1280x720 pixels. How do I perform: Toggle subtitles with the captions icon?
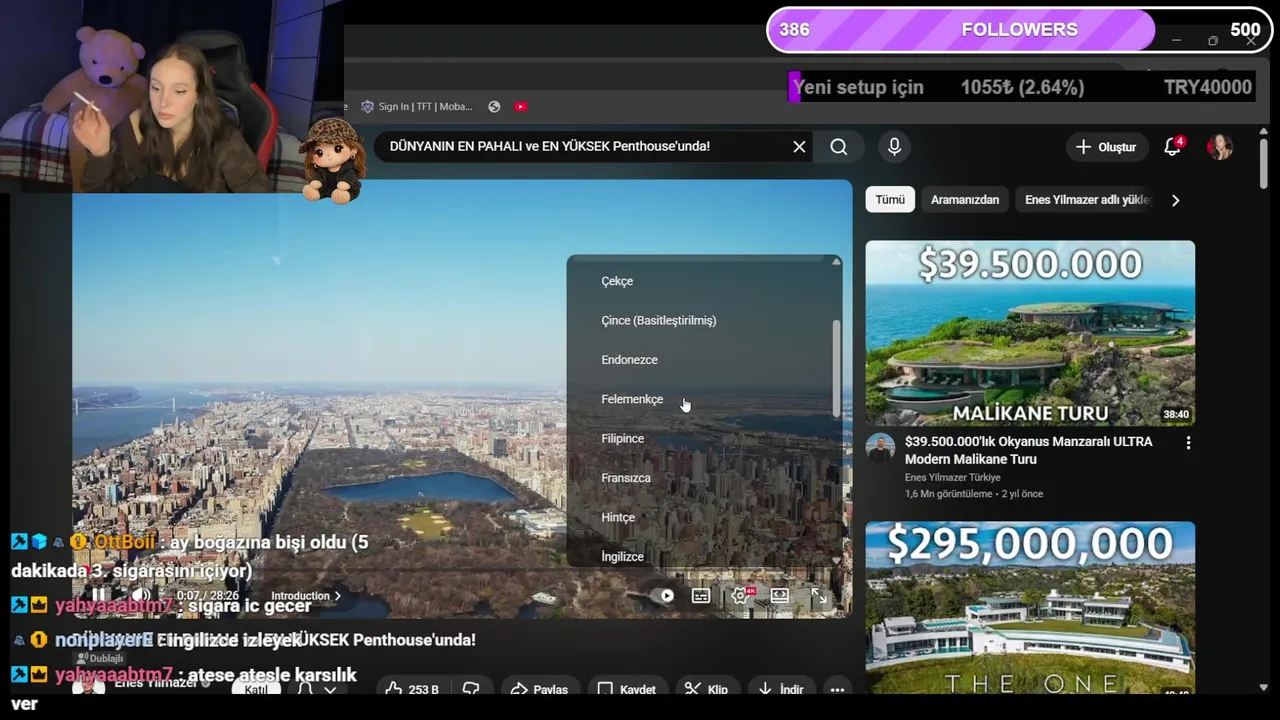[x=701, y=596]
